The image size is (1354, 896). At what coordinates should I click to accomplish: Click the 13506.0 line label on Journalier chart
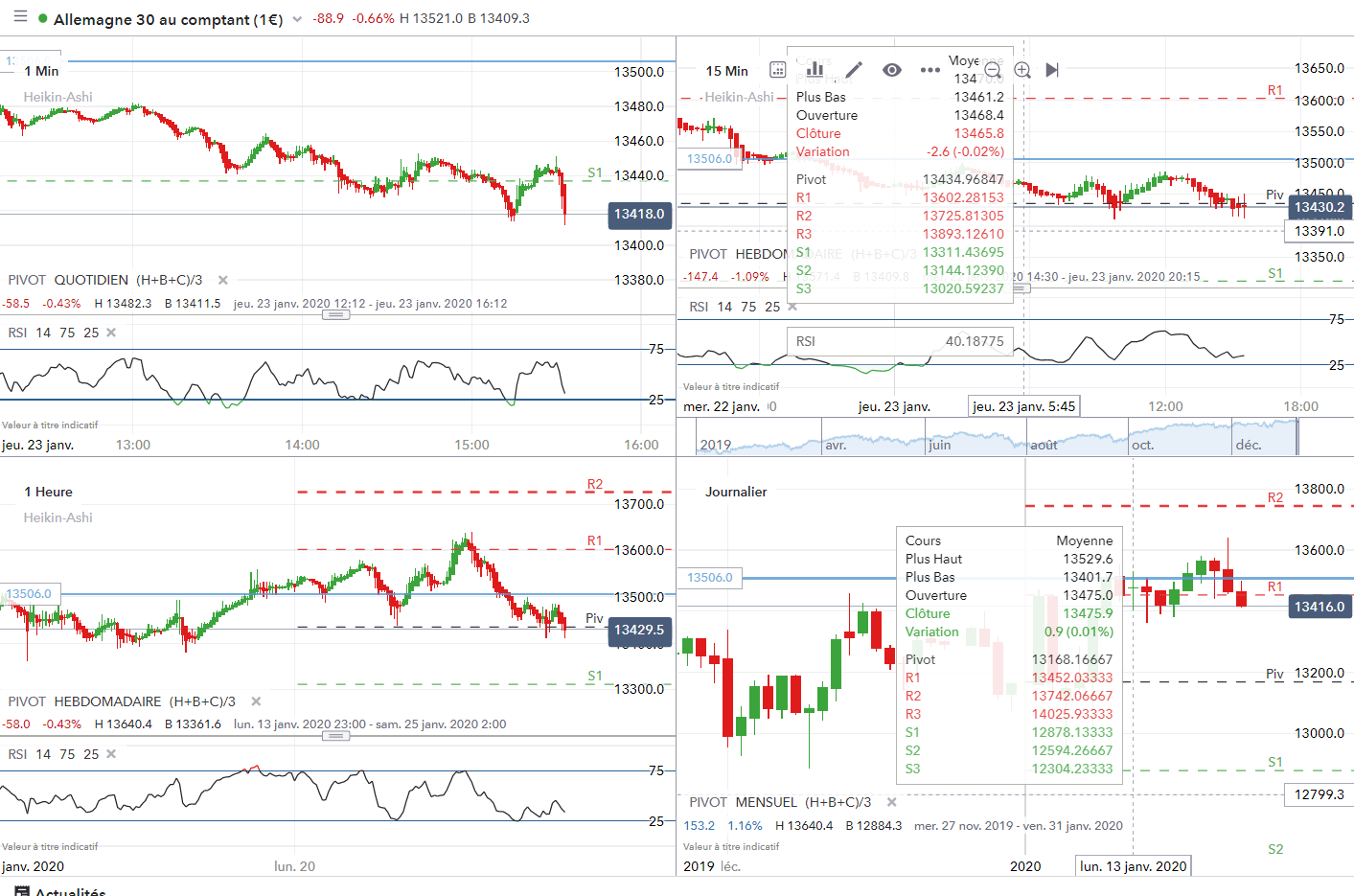(x=710, y=578)
